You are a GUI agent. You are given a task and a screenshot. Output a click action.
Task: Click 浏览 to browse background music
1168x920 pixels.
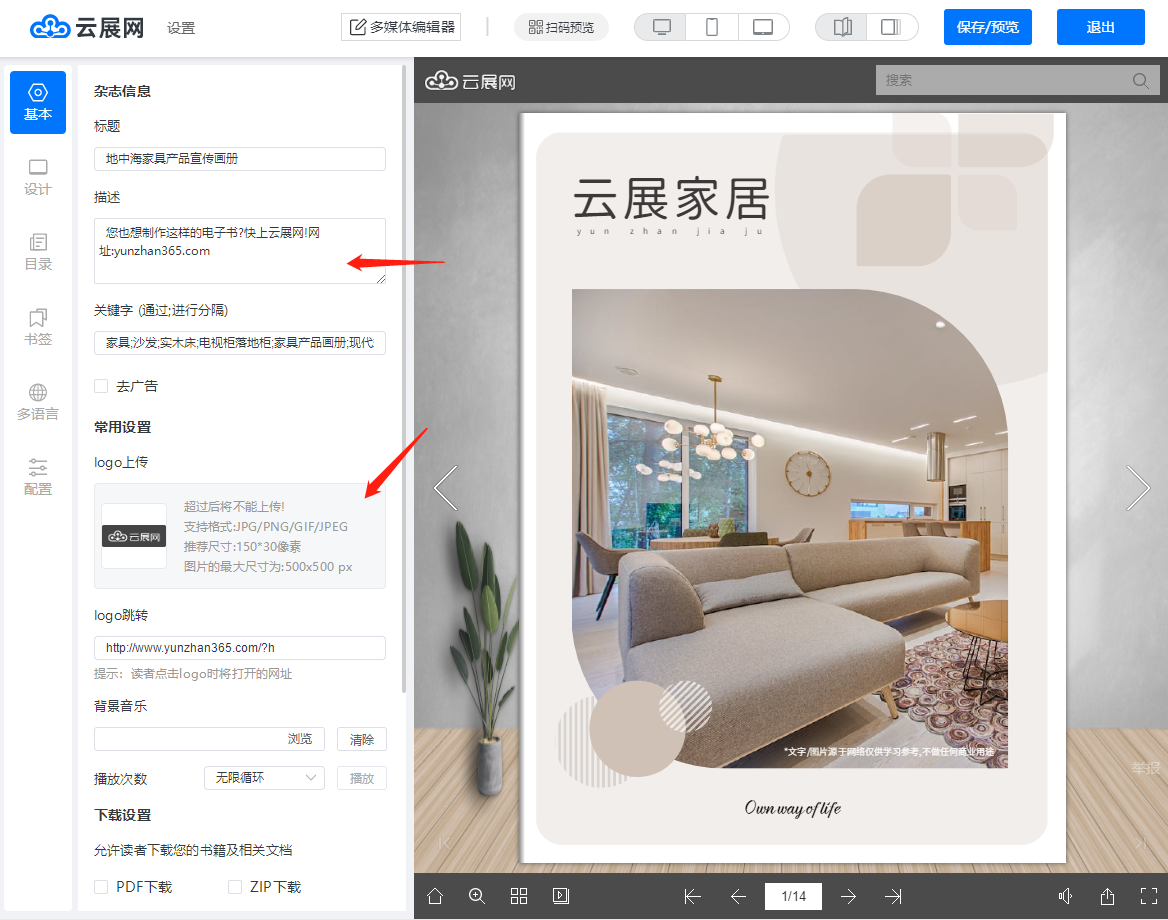point(300,739)
